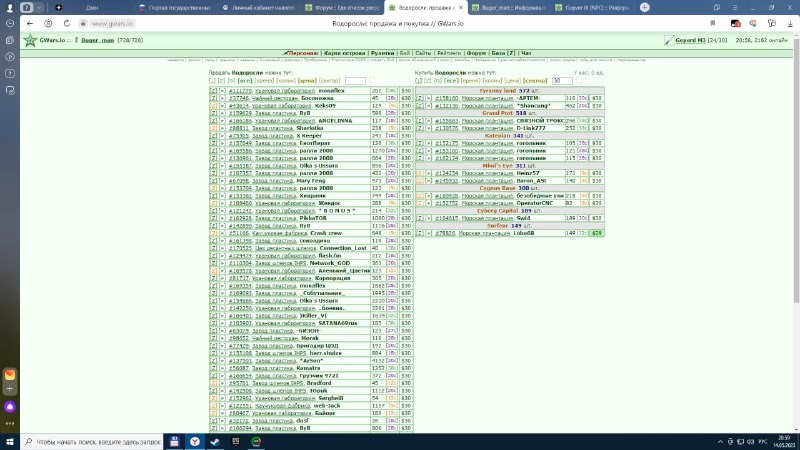Click the green $29 price in LoboGB row

(x=596, y=233)
